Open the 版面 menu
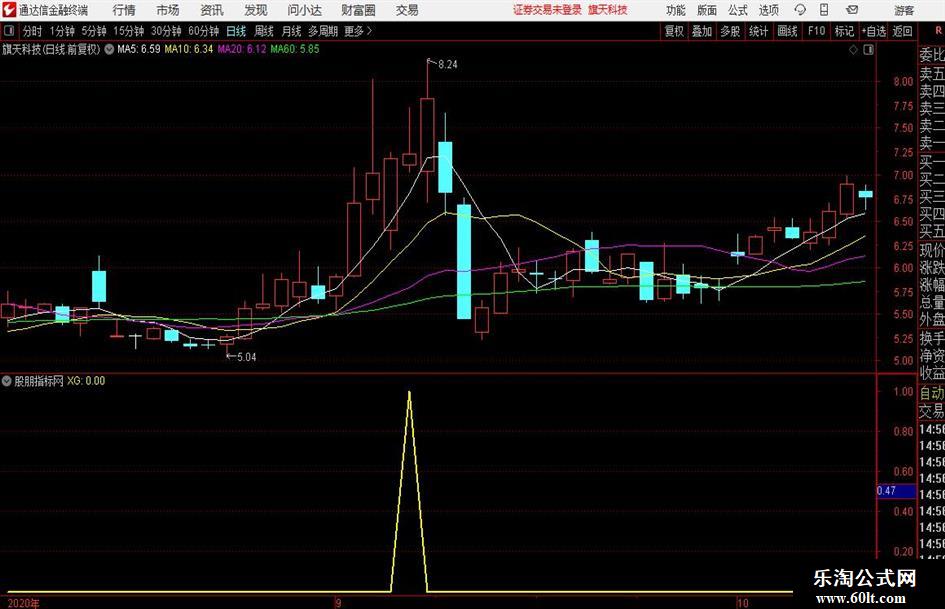945x609 pixels. tap(707, 10)
